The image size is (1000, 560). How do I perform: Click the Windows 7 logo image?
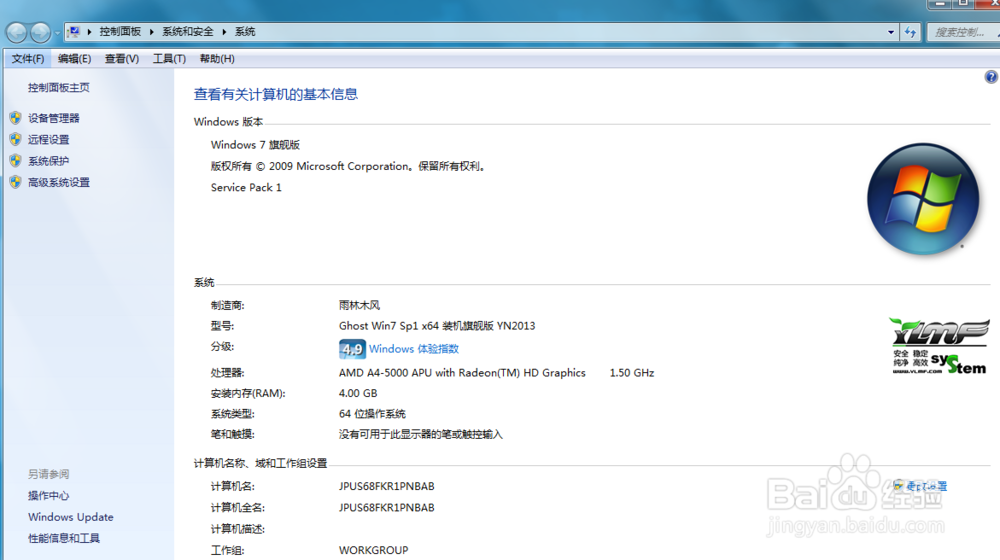(923, 198)
